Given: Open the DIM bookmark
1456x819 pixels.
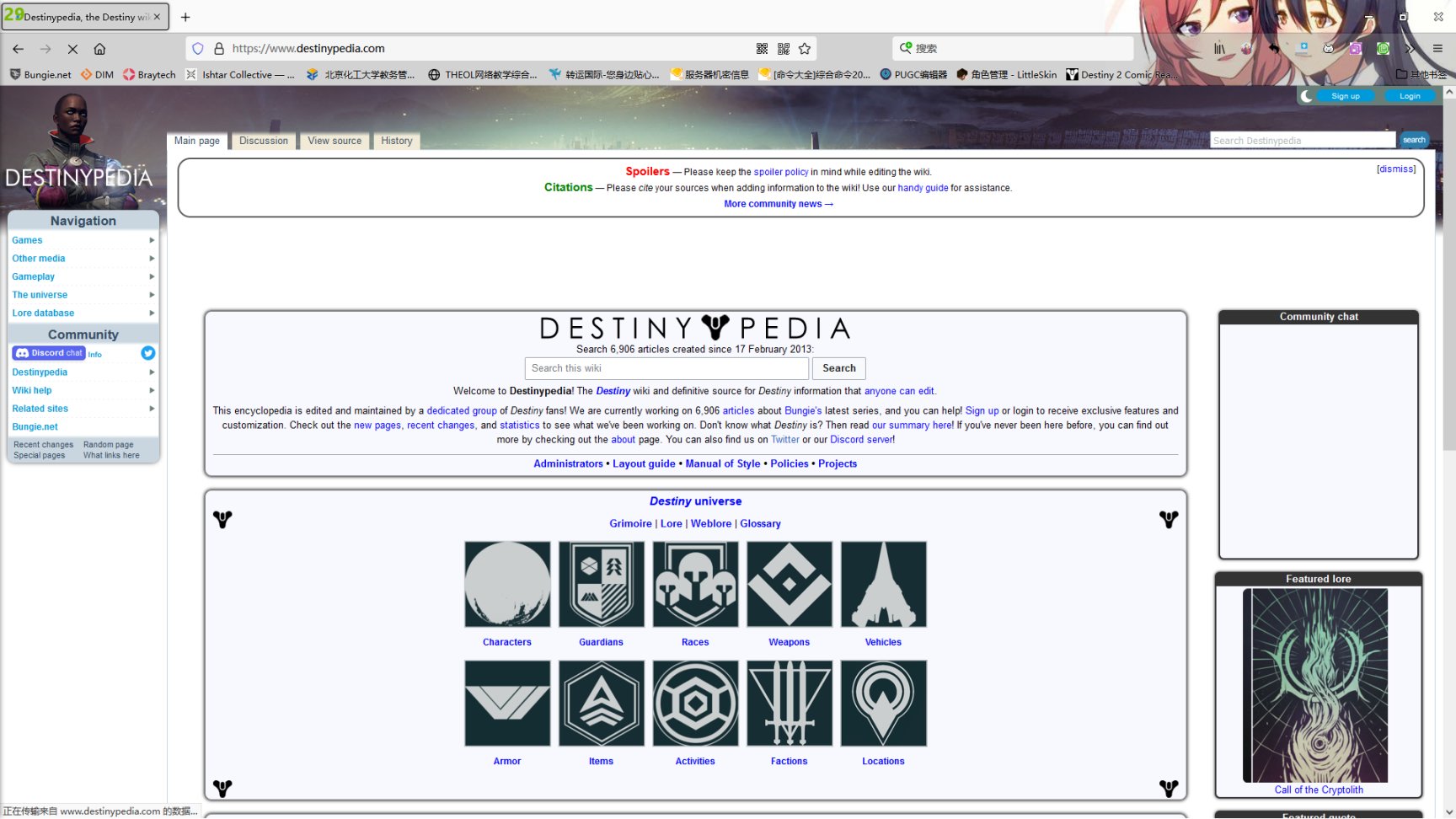Looking at the screenshot, I should [x=97, y=75].
